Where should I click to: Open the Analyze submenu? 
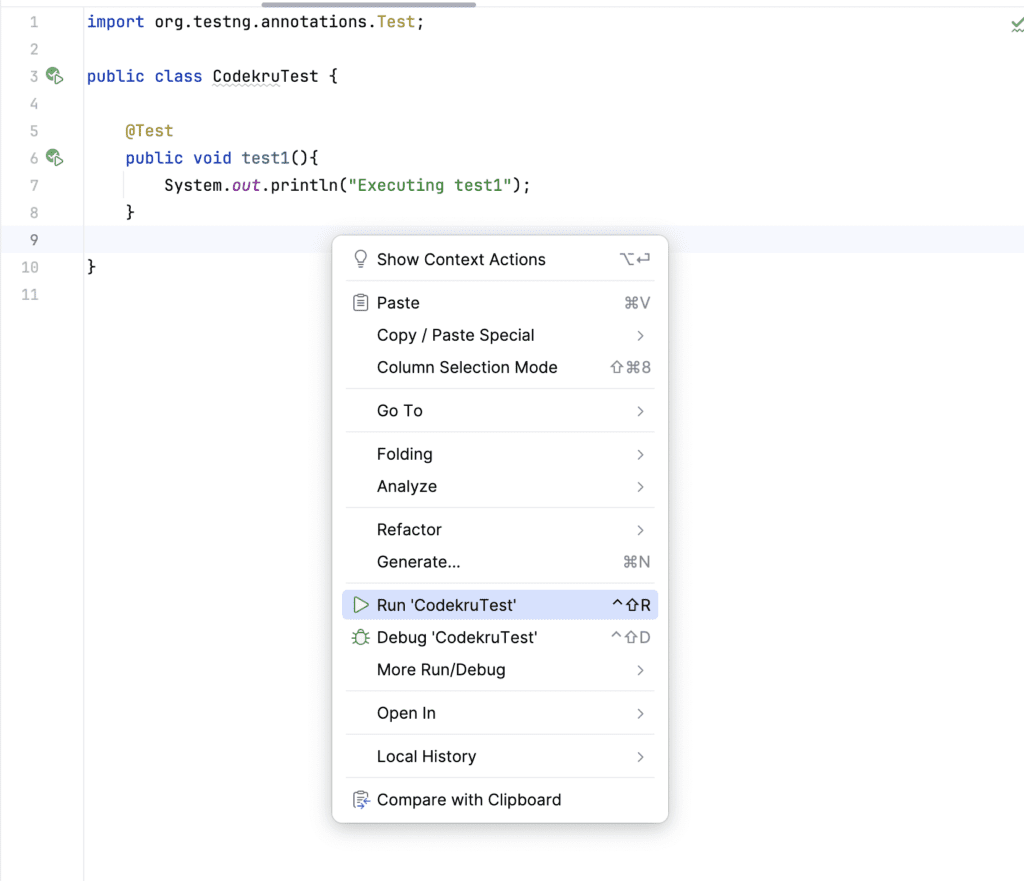click(x=500, y=487)
